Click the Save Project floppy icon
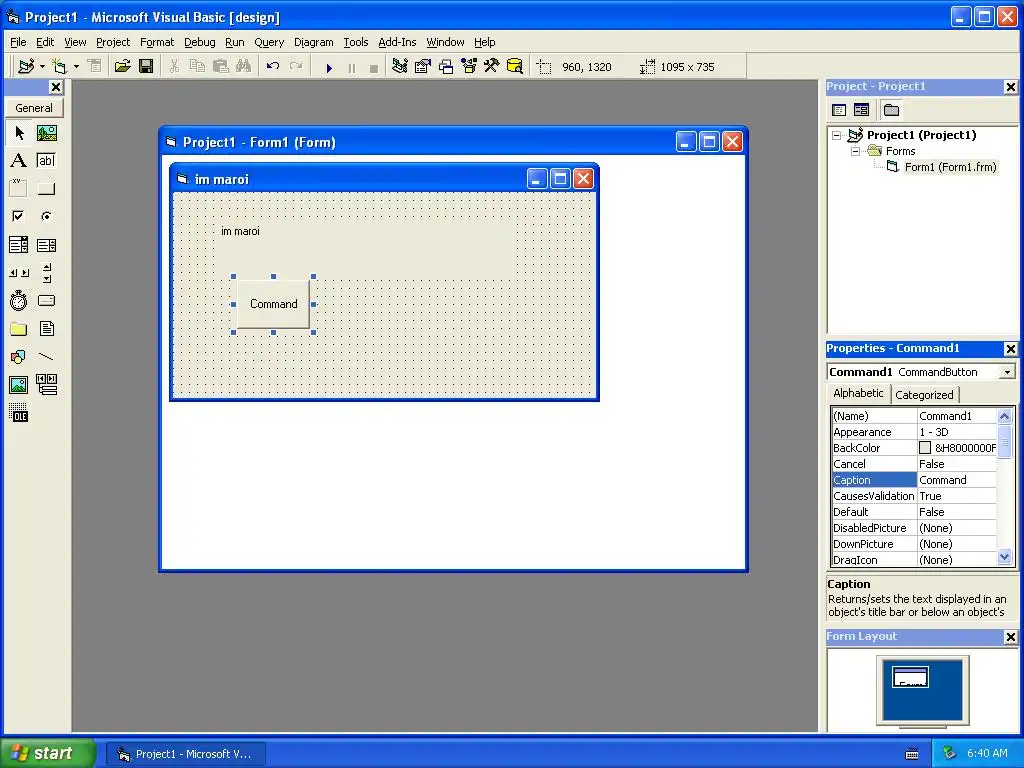This screenshot has height=768, width=1024. 146,67
